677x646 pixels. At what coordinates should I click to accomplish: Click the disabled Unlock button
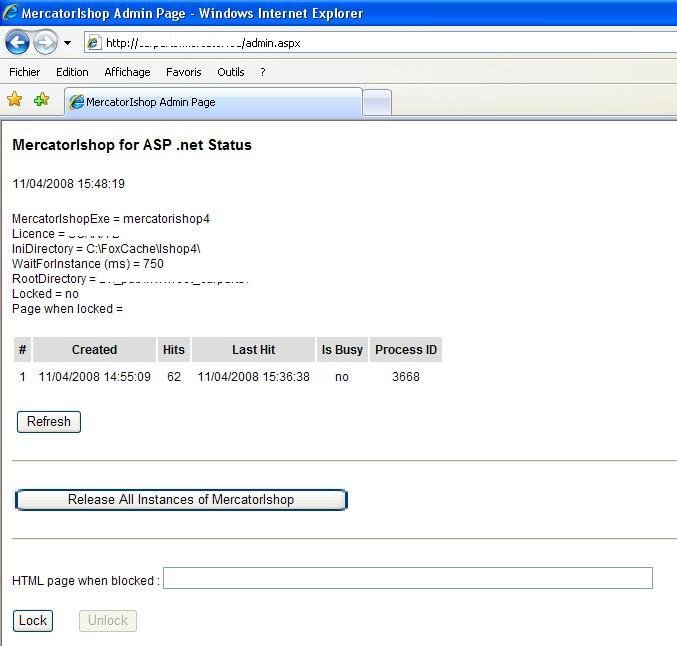click(x=108, y=621)
